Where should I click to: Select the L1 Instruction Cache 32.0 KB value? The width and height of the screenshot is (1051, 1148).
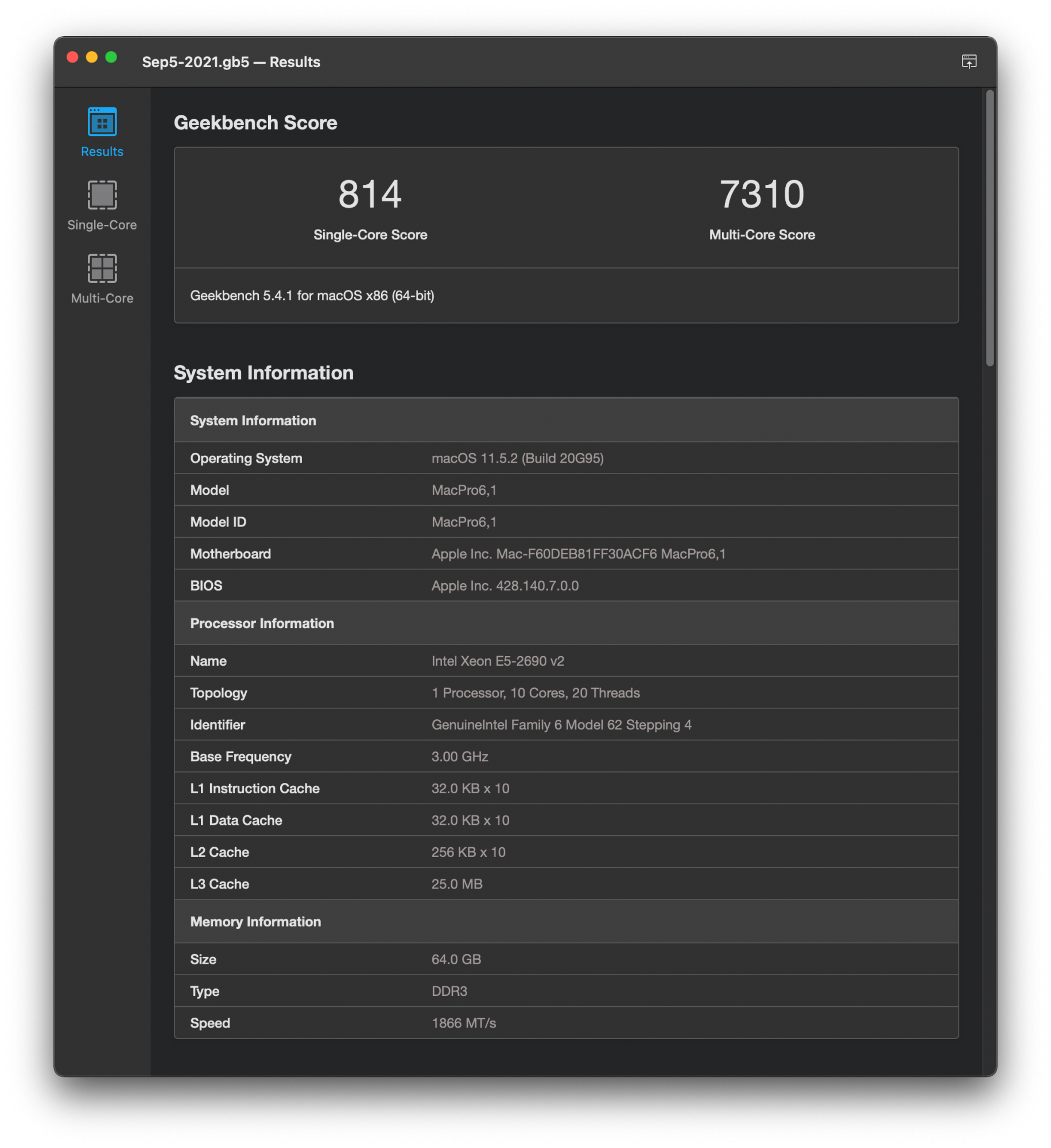(471, 789)
